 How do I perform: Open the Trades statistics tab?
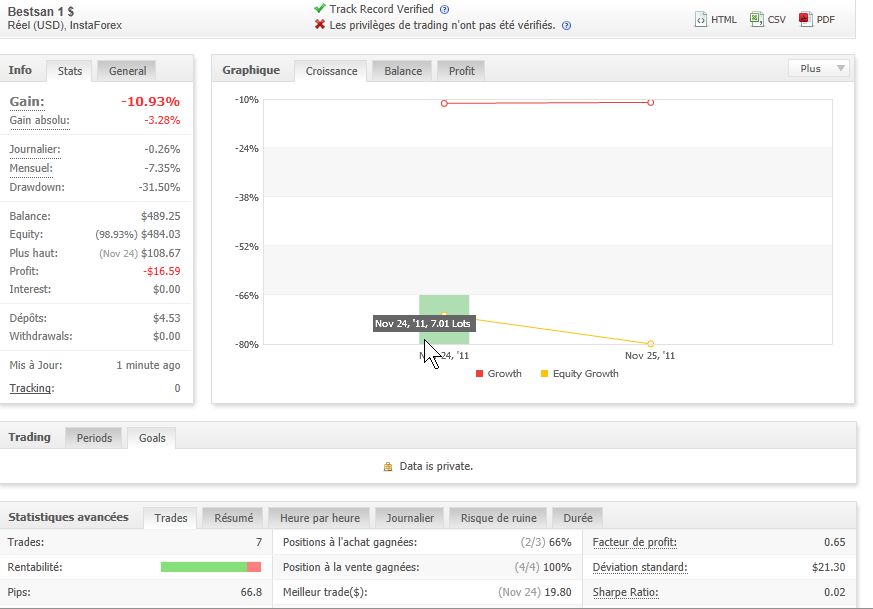(170, 518)
